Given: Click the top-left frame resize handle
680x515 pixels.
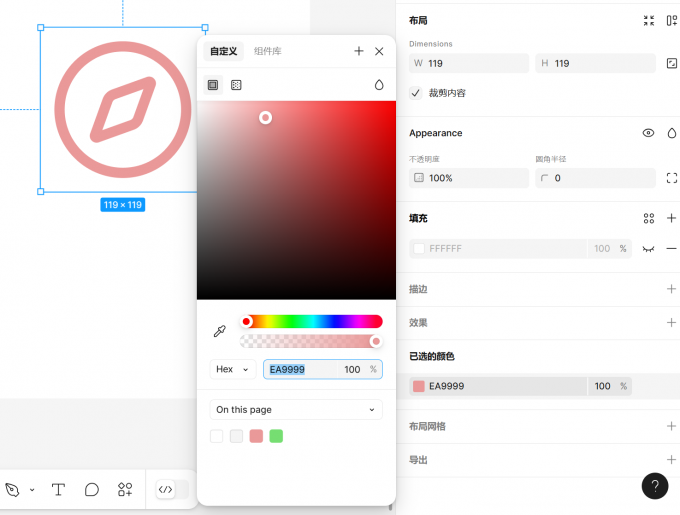Looking at the screenshot, I should (41, 27).
